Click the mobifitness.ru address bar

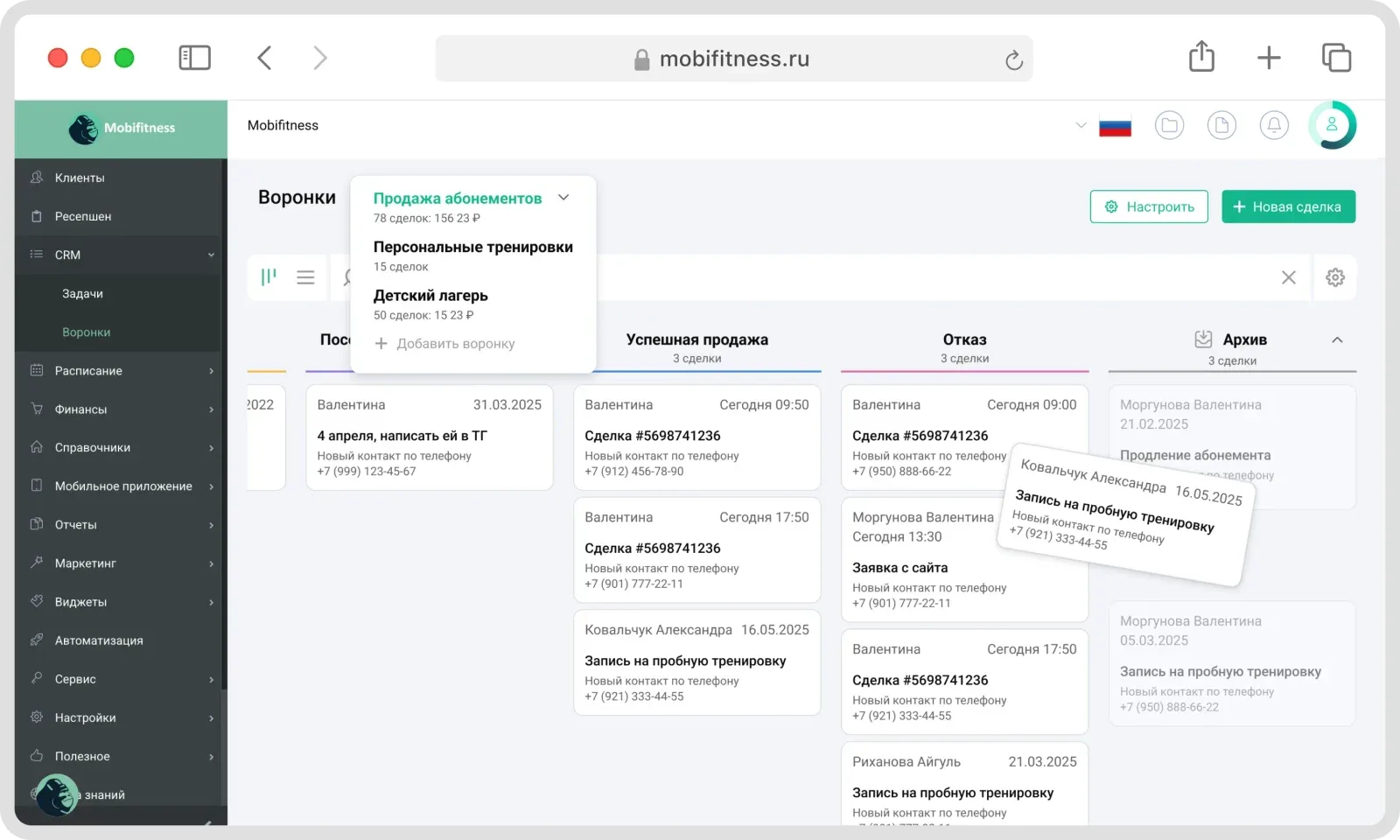coord(733,59)
